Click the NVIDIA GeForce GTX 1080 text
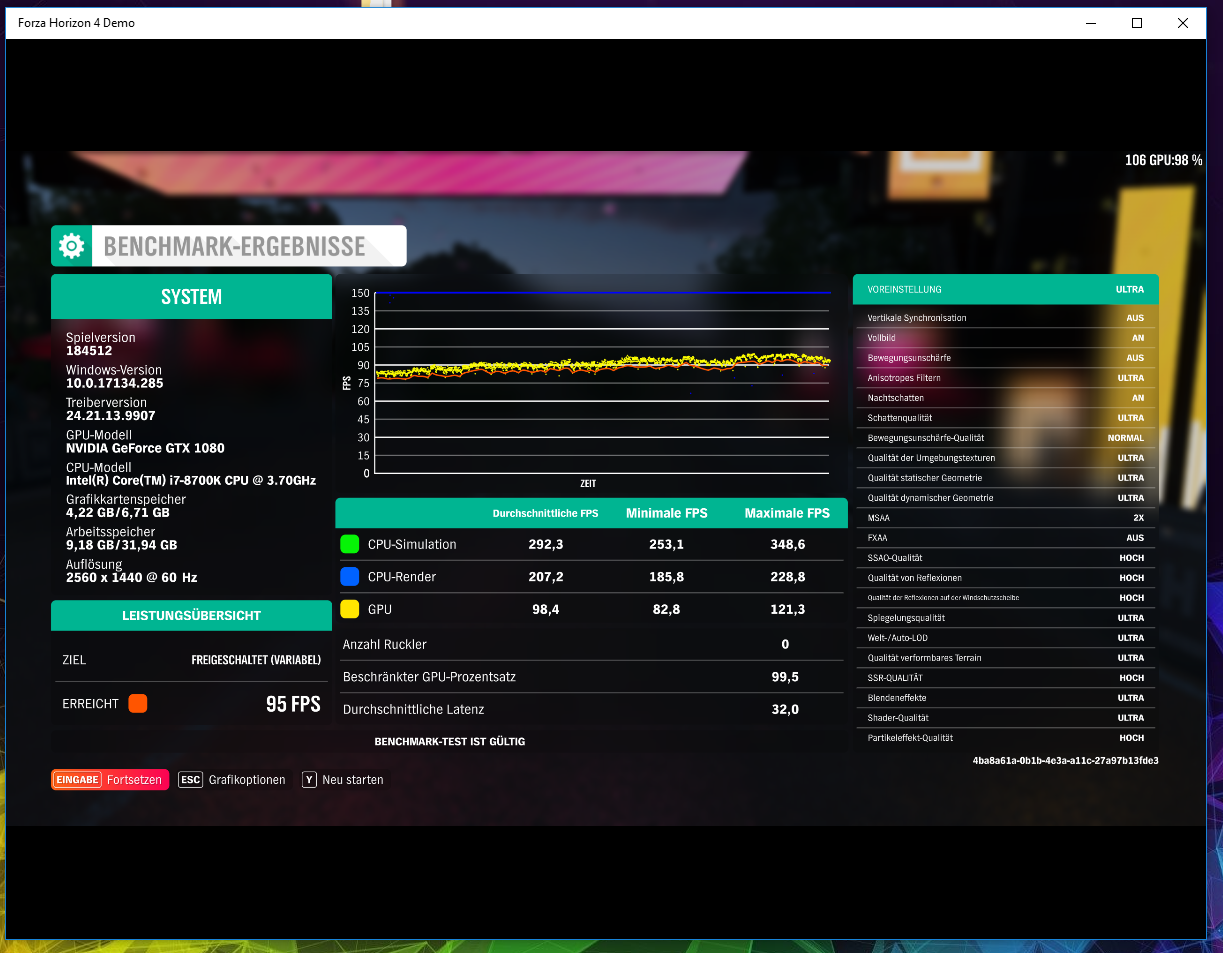This screenshot has width=1223, height=953. click(145, 449)
